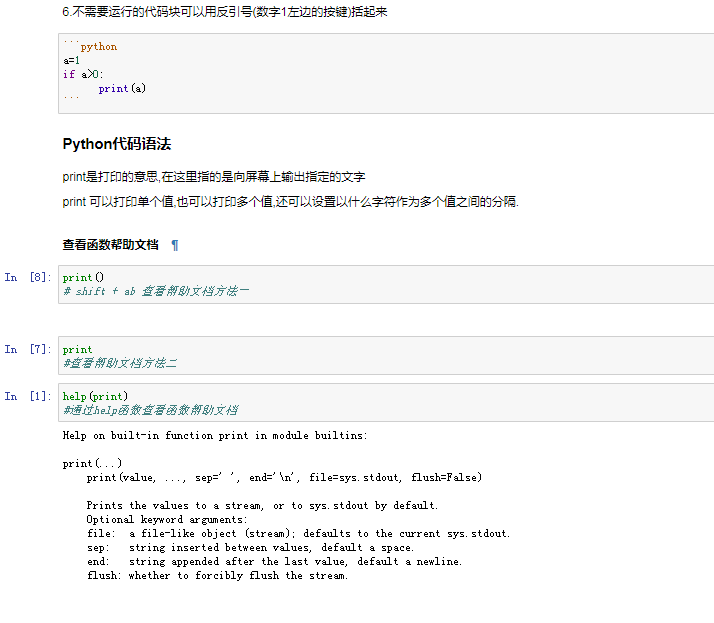Click the comment 查看帮助文档方法二
The image size is (714, 623).
click(119, 363)
